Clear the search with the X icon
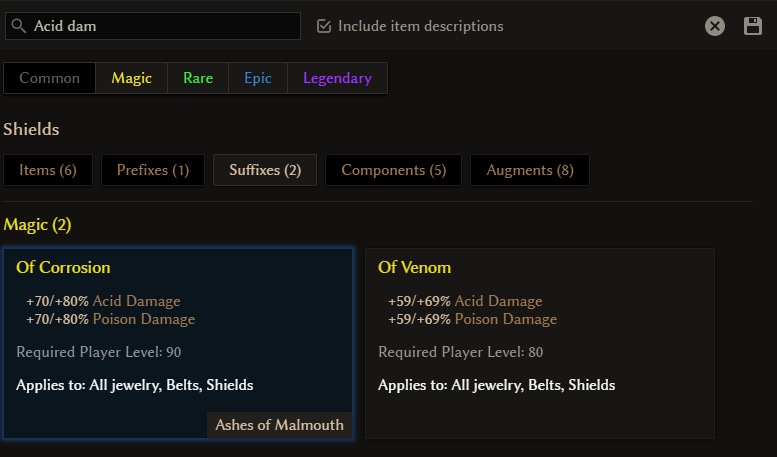 coord(715,26)
